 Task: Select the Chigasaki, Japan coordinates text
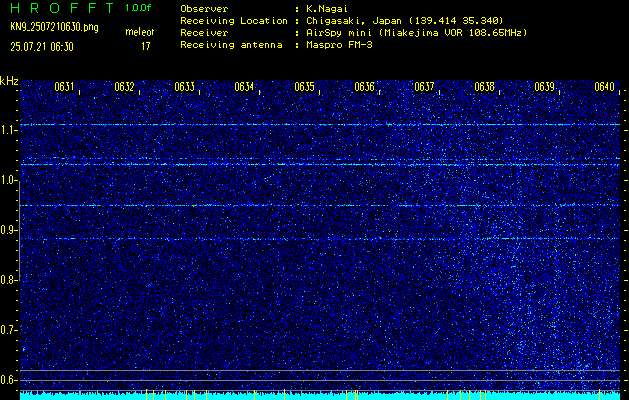[x=405, y=20]
